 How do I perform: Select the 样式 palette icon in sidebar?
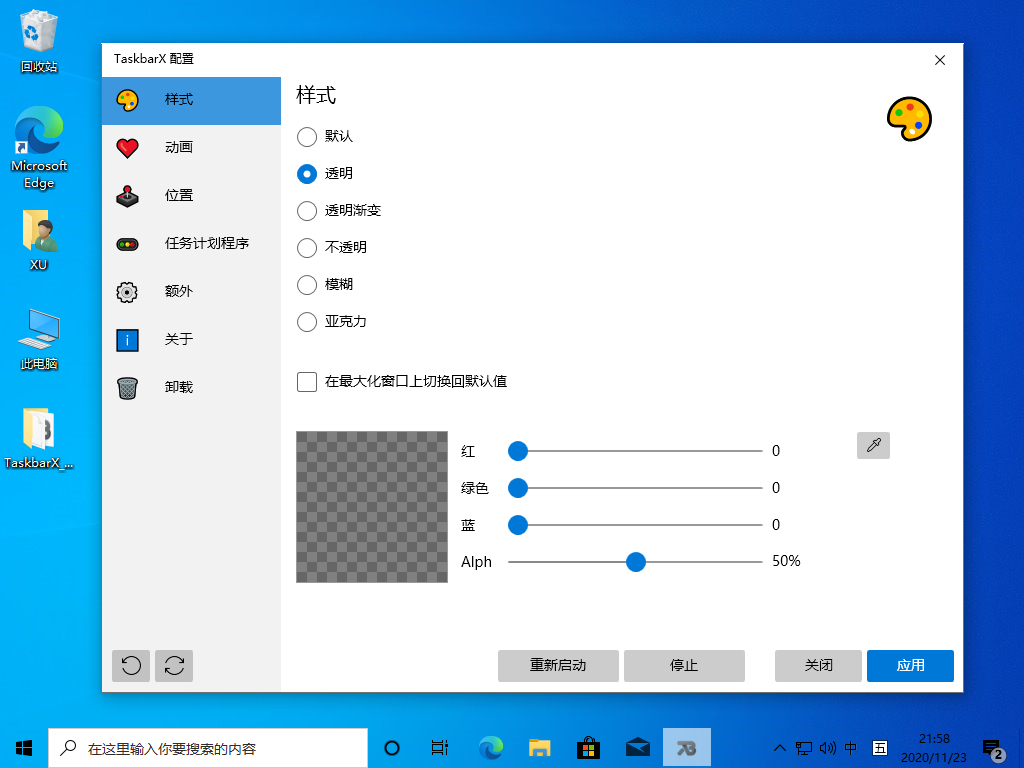[x=128, y=100]
